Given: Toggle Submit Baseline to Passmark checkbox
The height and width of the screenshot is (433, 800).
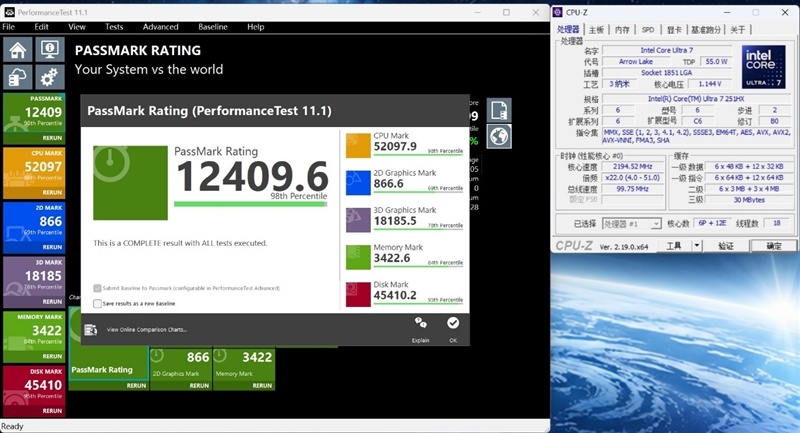Looking at the screenshot, I should [97, 288].
